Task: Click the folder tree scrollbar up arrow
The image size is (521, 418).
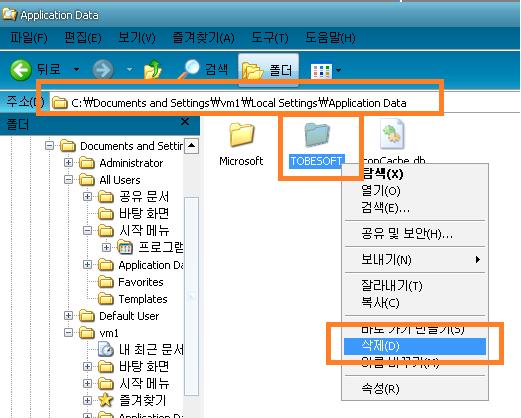Action: pos(192,146)
